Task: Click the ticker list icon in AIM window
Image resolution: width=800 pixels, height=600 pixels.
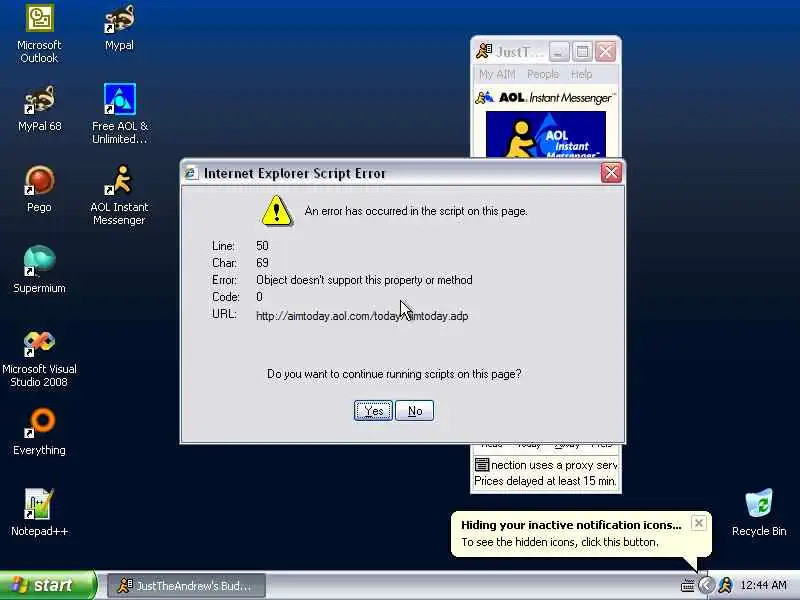Action: click(482, 464)
